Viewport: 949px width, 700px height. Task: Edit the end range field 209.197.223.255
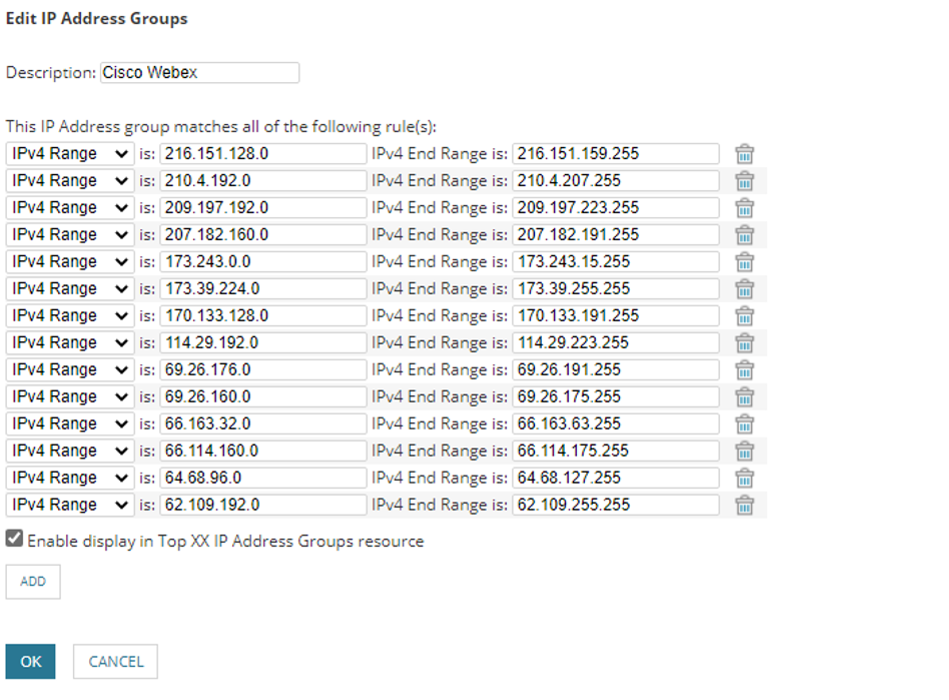click(x=616, y=208)
